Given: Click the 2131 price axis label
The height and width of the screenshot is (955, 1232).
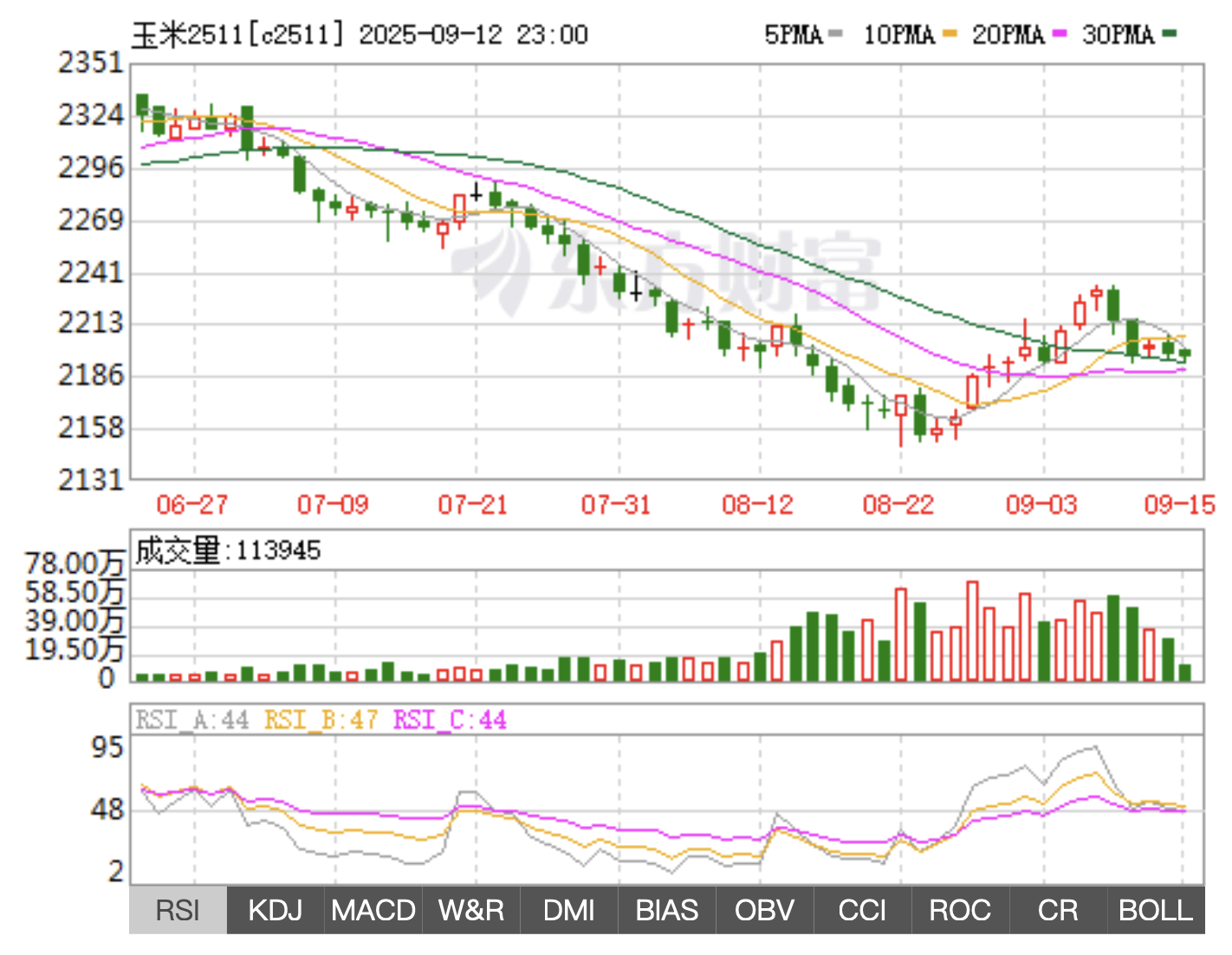Looking at the screenshot, I should 91,479.
